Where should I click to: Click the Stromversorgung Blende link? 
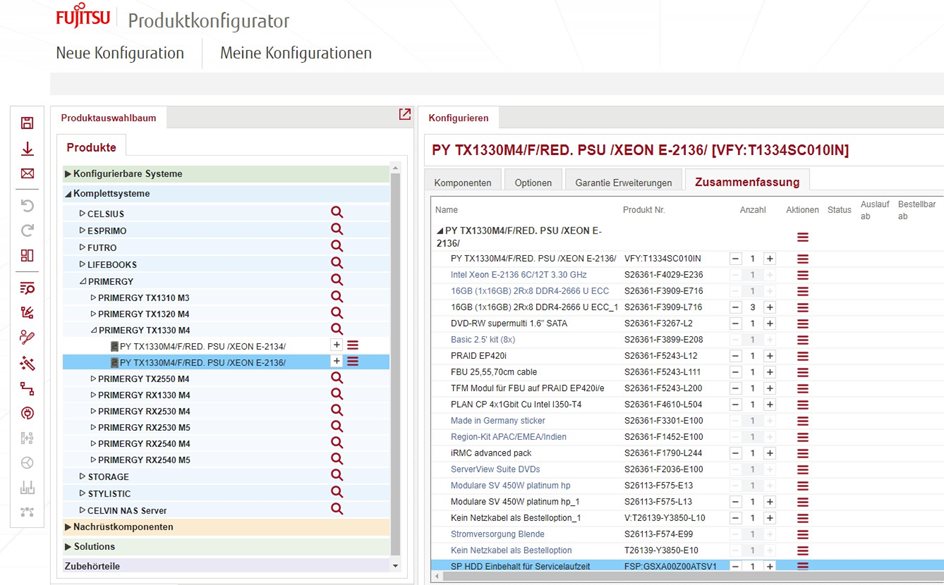[497, 534]
